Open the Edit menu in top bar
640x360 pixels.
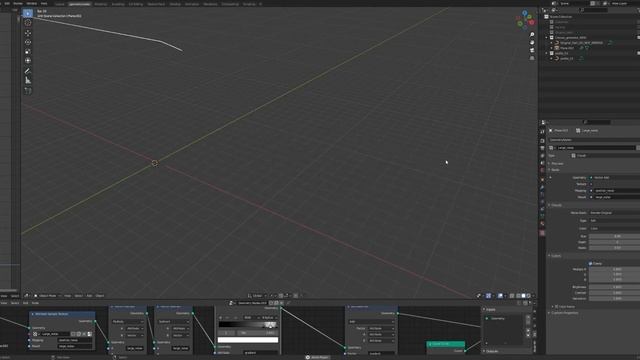pyautogui.click(x=7, y=3)
